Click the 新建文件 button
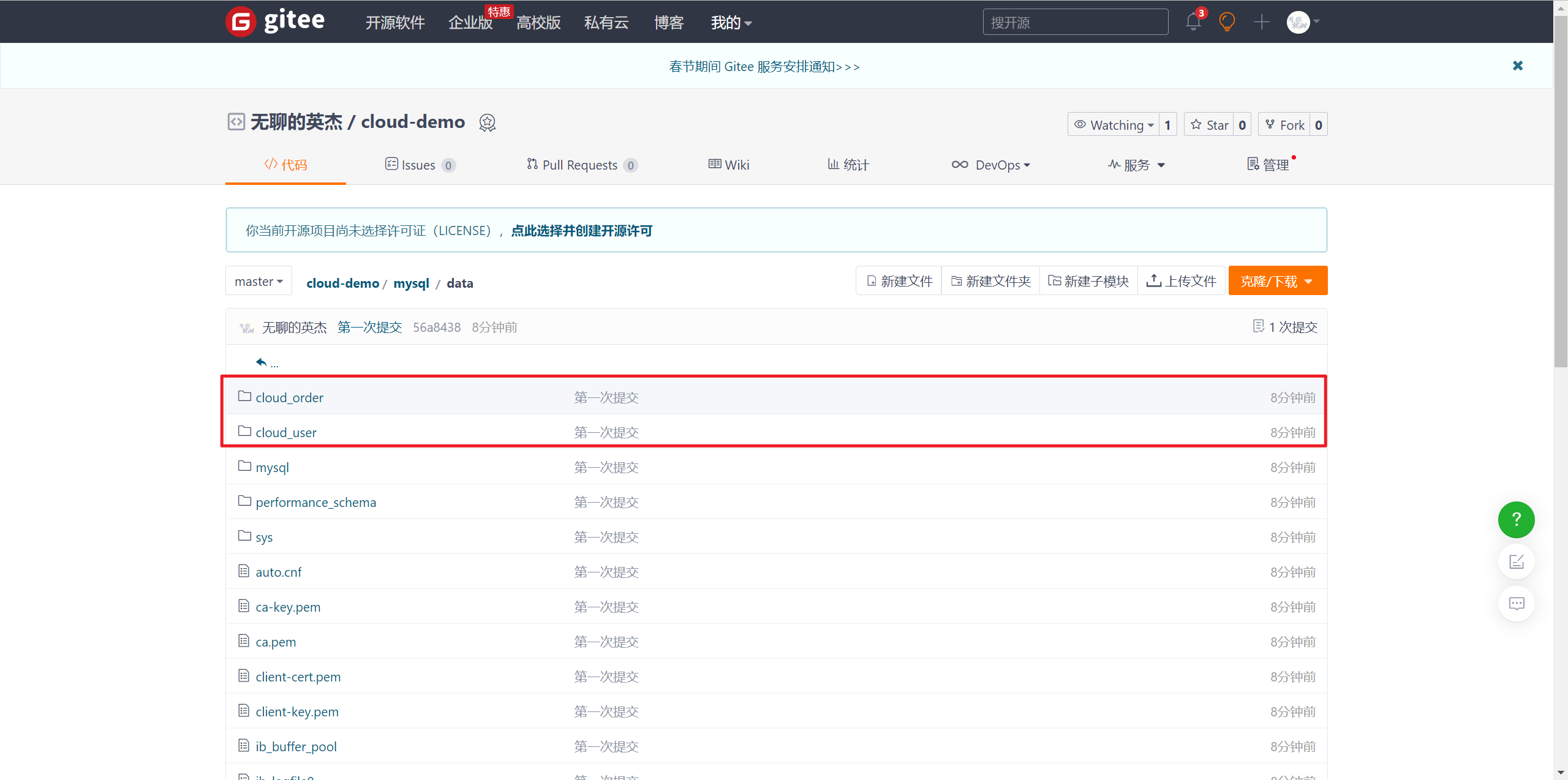 (x=899, y=281)
